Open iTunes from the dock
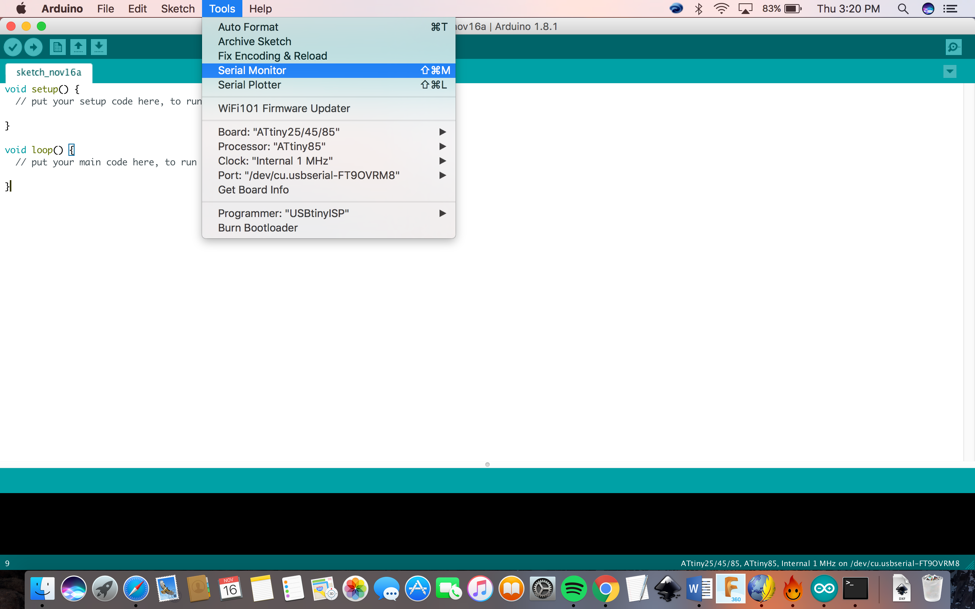Image resolution: width=975 pixels, height=609 pixels. (480, 588)
